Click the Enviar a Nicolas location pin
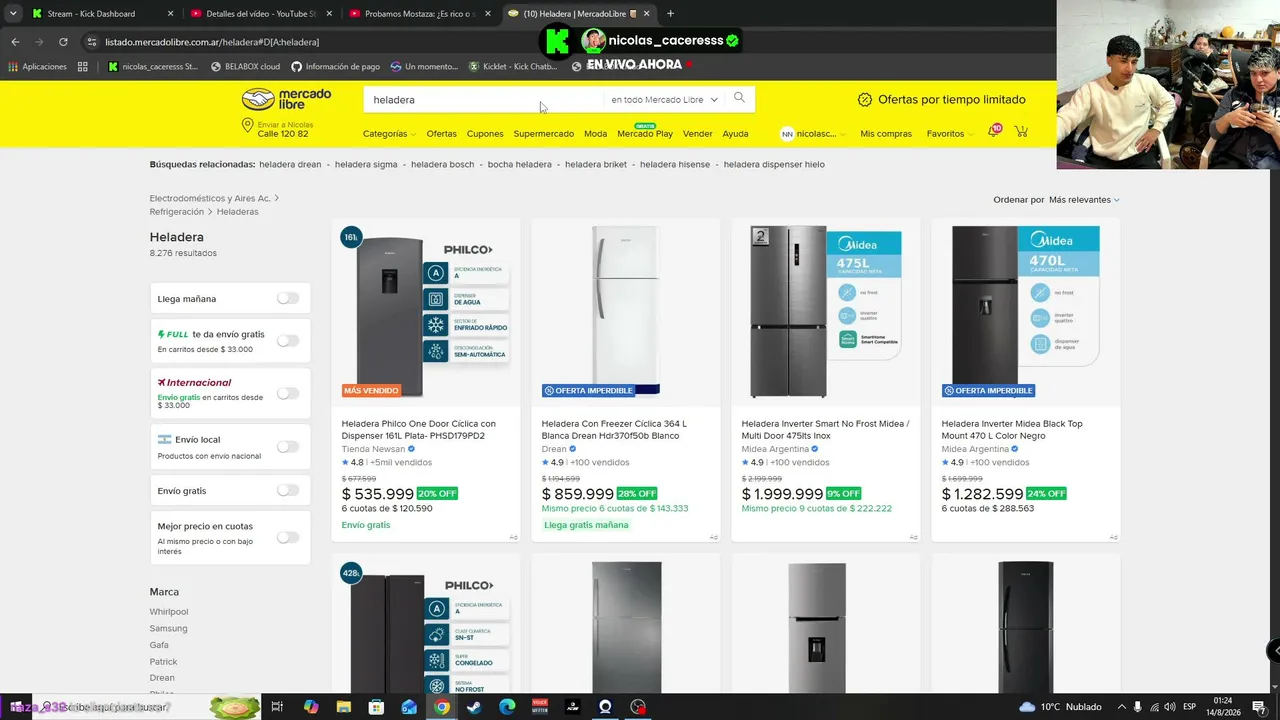Image resolution: width=1280 pixels, height=720 pixels. [x=247, y=126]
